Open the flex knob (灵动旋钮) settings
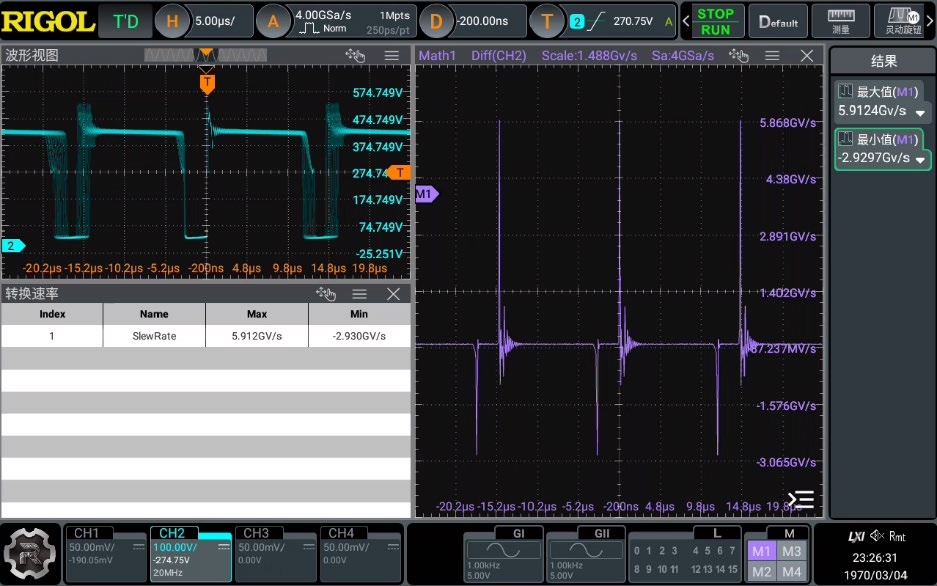 [x=903, y=22]
